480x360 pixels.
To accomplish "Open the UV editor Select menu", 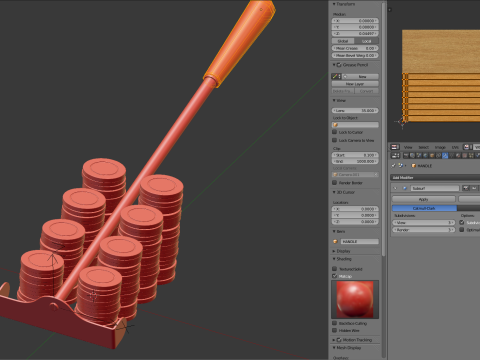I will coord(424,147).
